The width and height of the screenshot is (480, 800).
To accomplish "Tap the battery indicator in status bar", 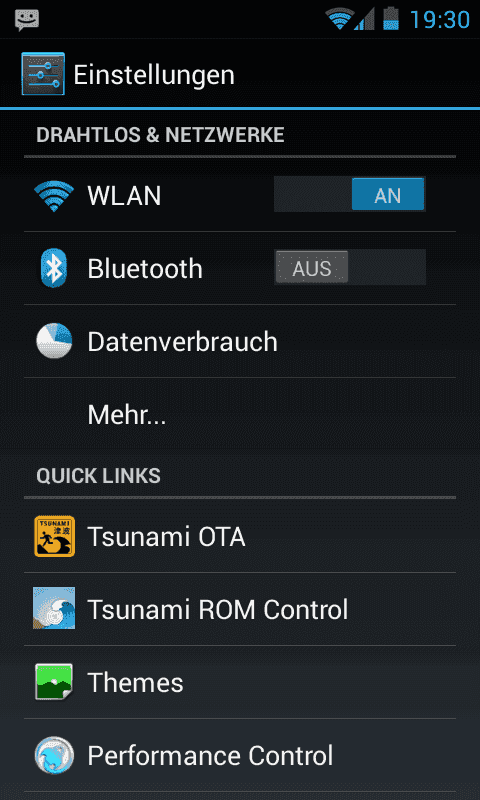I will click(391, 19).
